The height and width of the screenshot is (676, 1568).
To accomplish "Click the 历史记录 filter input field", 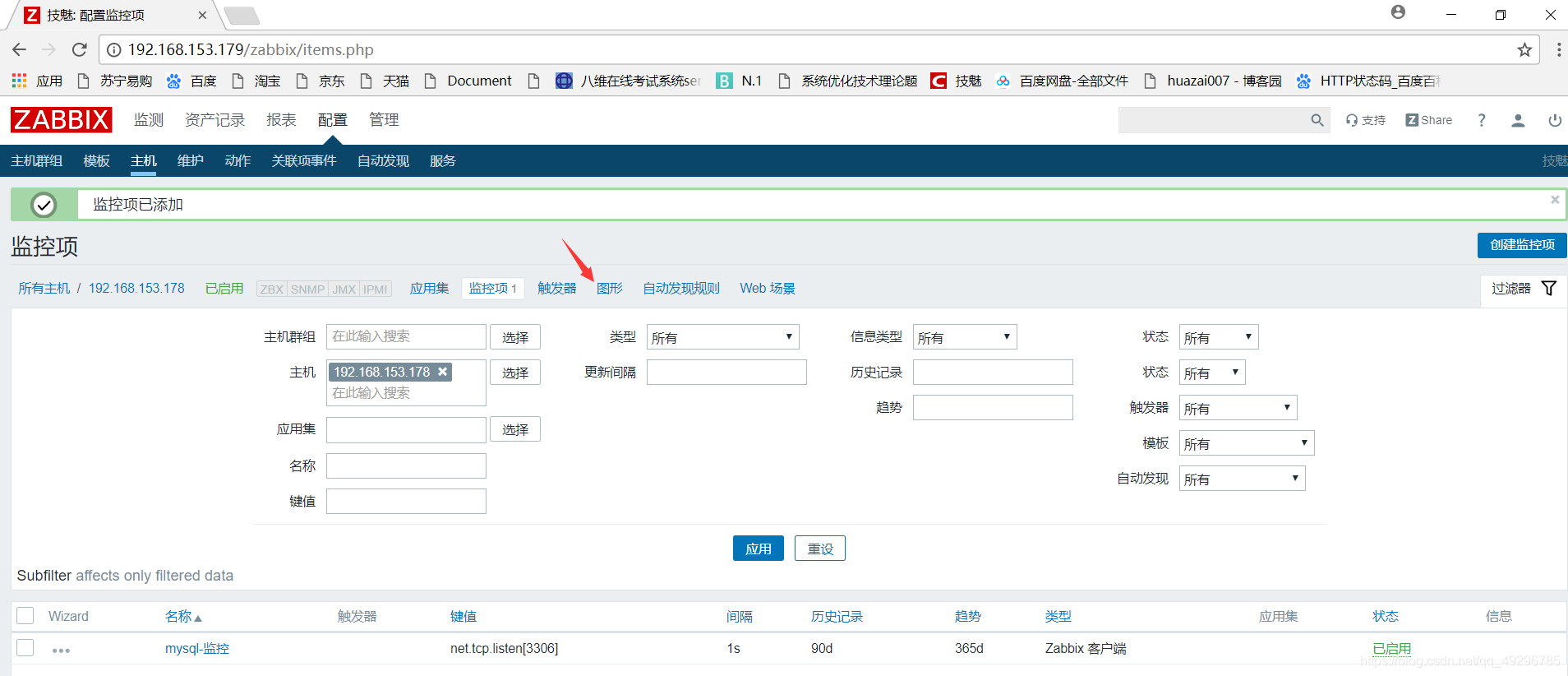I will pyautogui.click(x=993, y=373).
